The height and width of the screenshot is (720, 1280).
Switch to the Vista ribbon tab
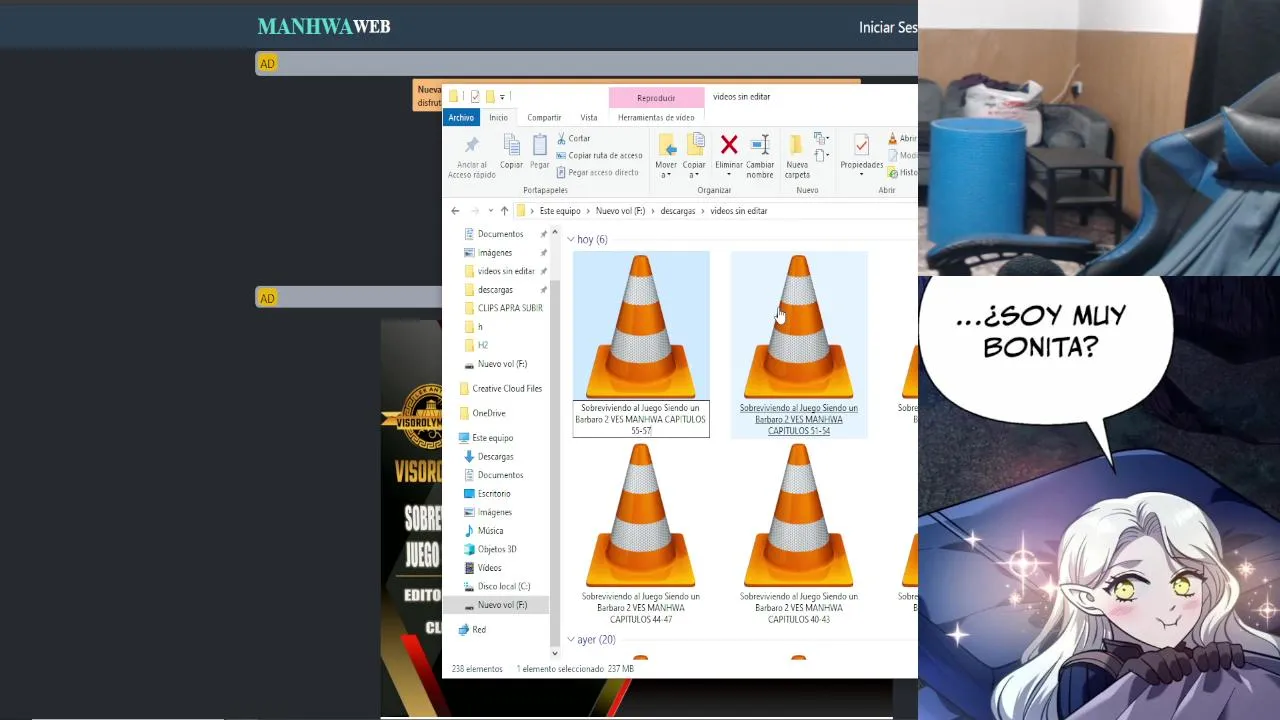tap(589, 118)
